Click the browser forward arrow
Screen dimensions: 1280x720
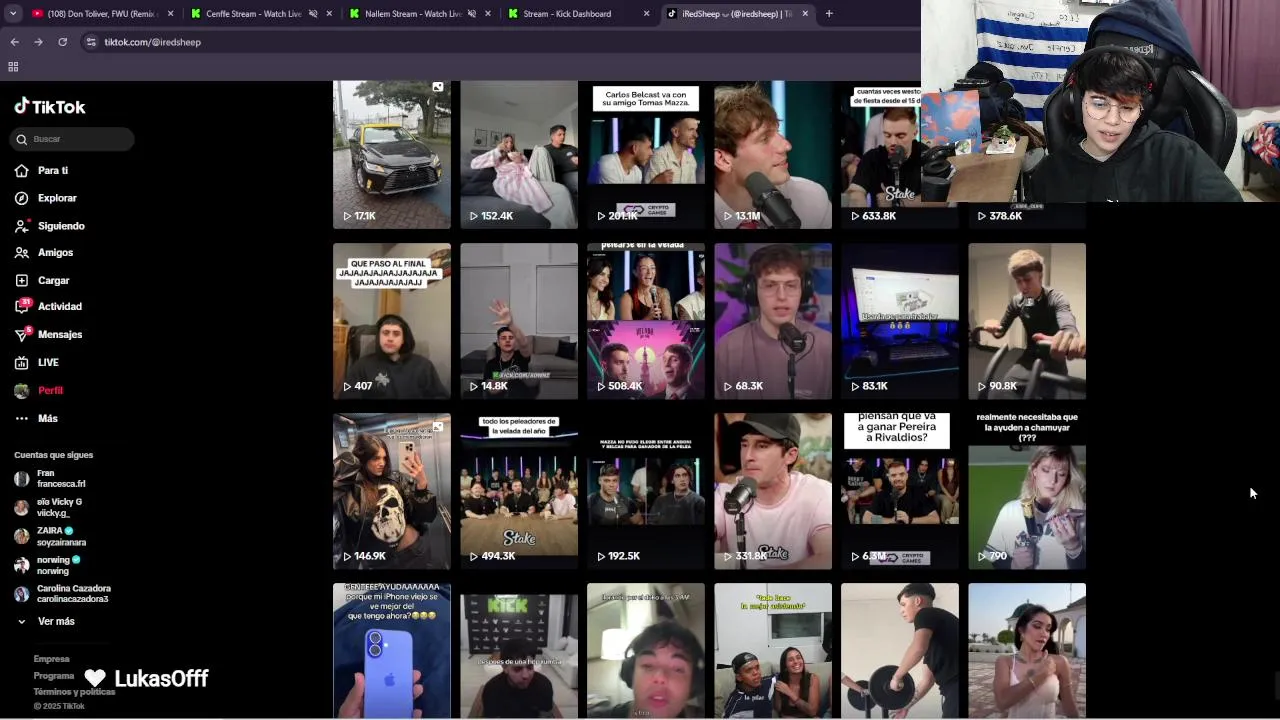(38, 42)
